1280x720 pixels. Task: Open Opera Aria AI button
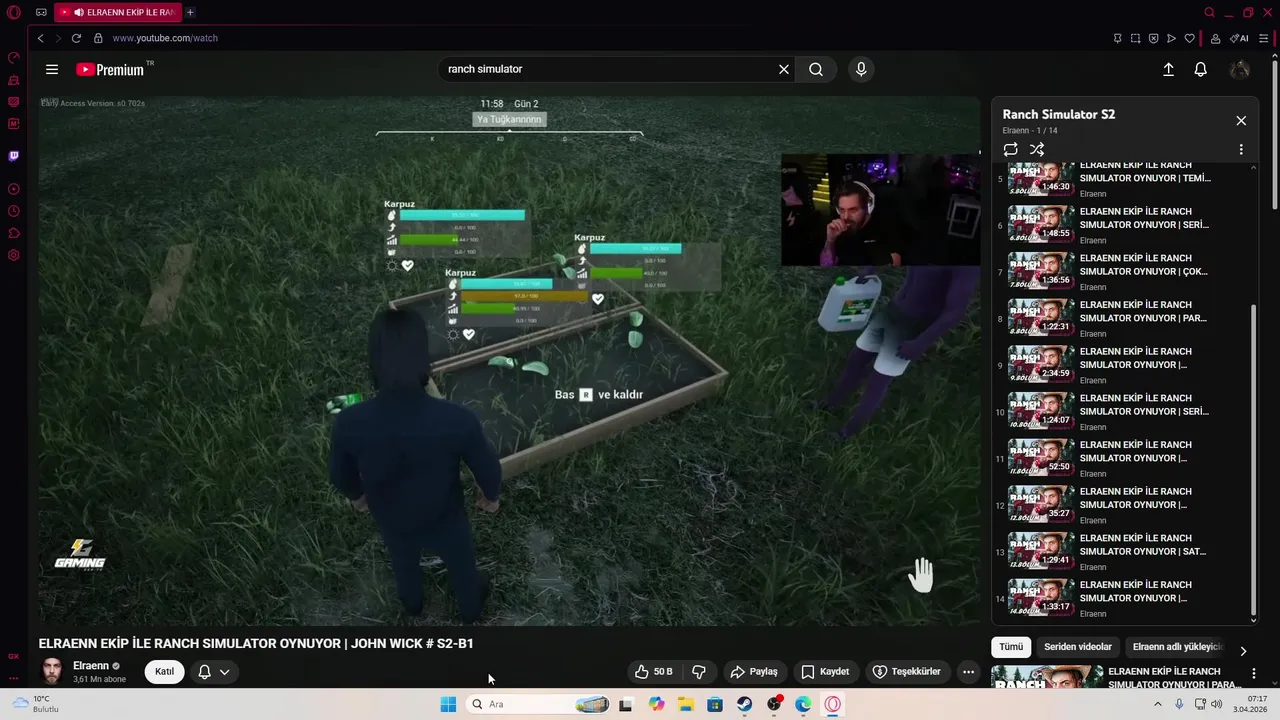click(x=1240, y=38)
